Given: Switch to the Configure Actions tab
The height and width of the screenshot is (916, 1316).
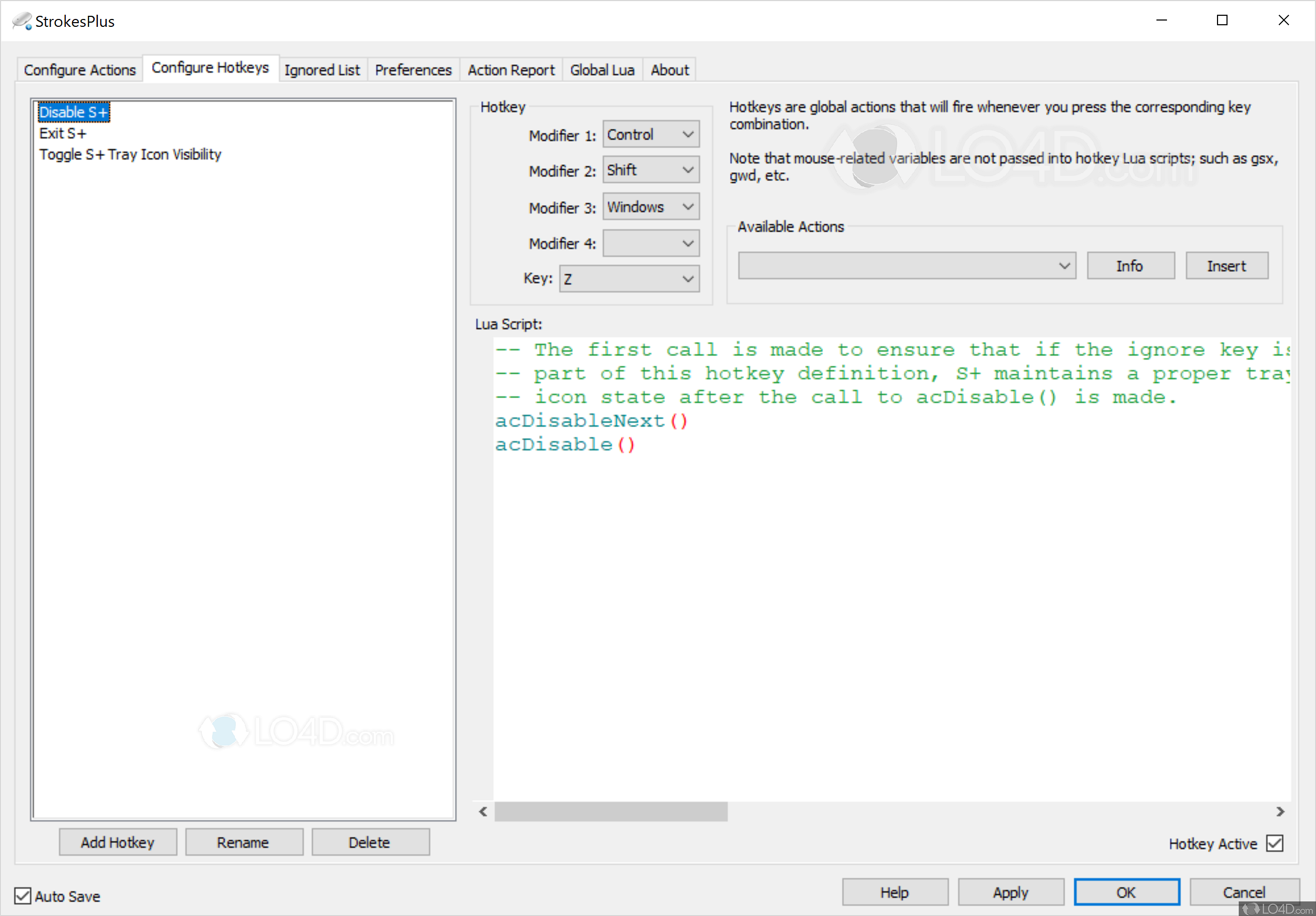Looking at the screenshot, I should click(x=80, y=70).
